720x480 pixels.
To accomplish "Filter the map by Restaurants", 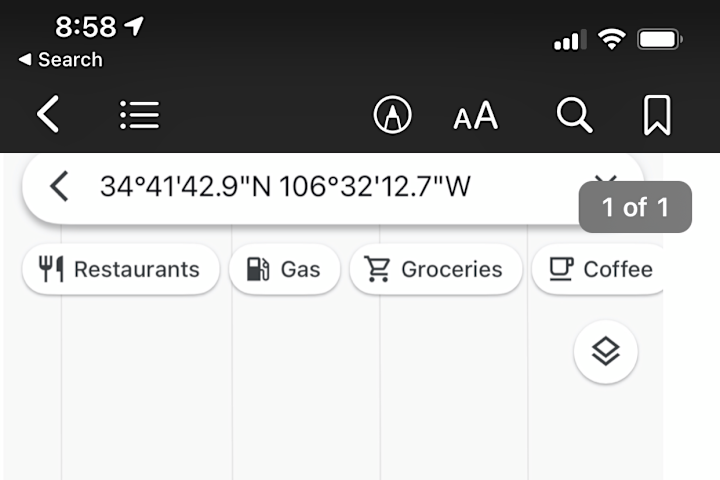I will (x=121, y=269).
